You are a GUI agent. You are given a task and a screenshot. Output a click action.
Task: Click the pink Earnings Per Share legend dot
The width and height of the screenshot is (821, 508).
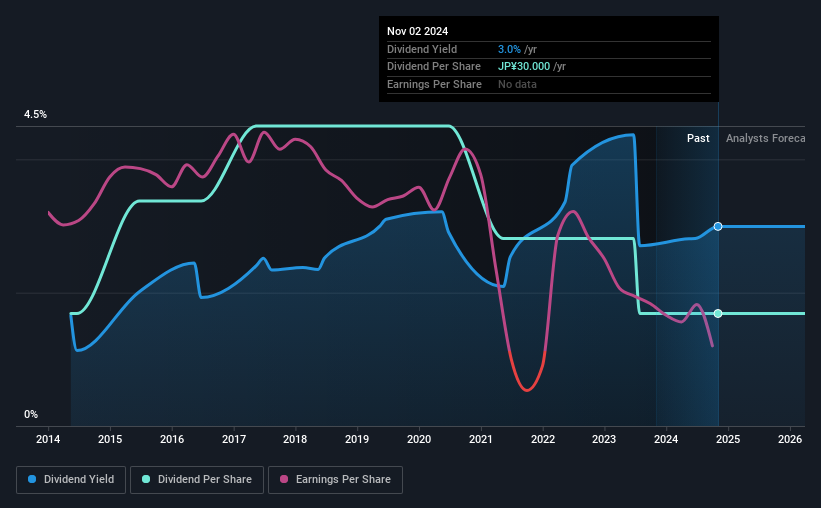tap(284, 479)
